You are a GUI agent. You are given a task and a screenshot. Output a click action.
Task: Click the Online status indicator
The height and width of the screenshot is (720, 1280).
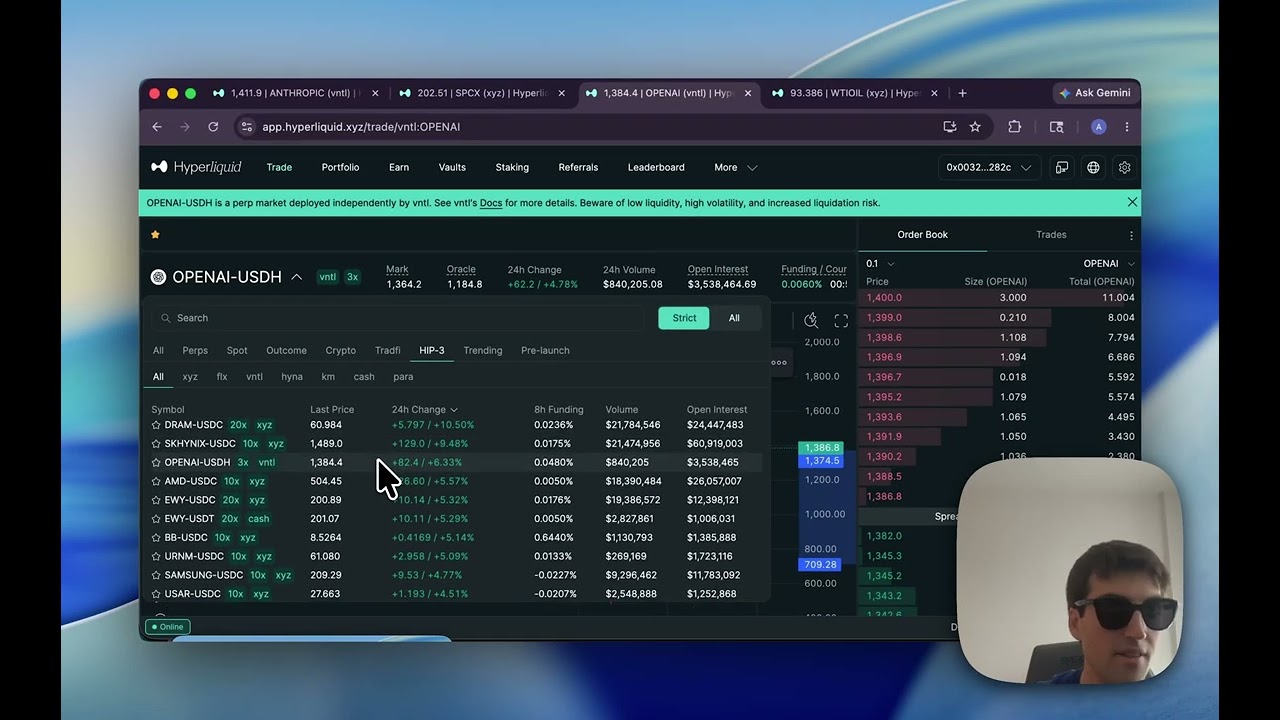(166, 627)
